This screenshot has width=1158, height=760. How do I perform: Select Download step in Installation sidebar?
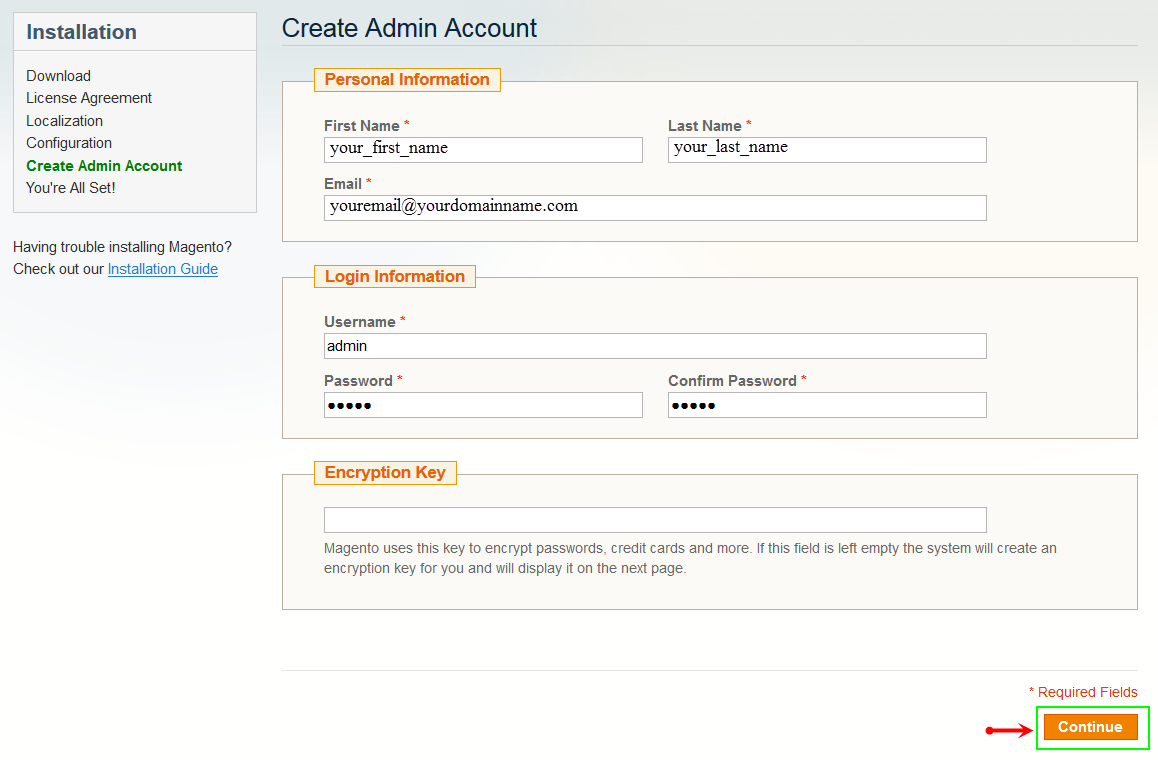[x=58, y=76]
